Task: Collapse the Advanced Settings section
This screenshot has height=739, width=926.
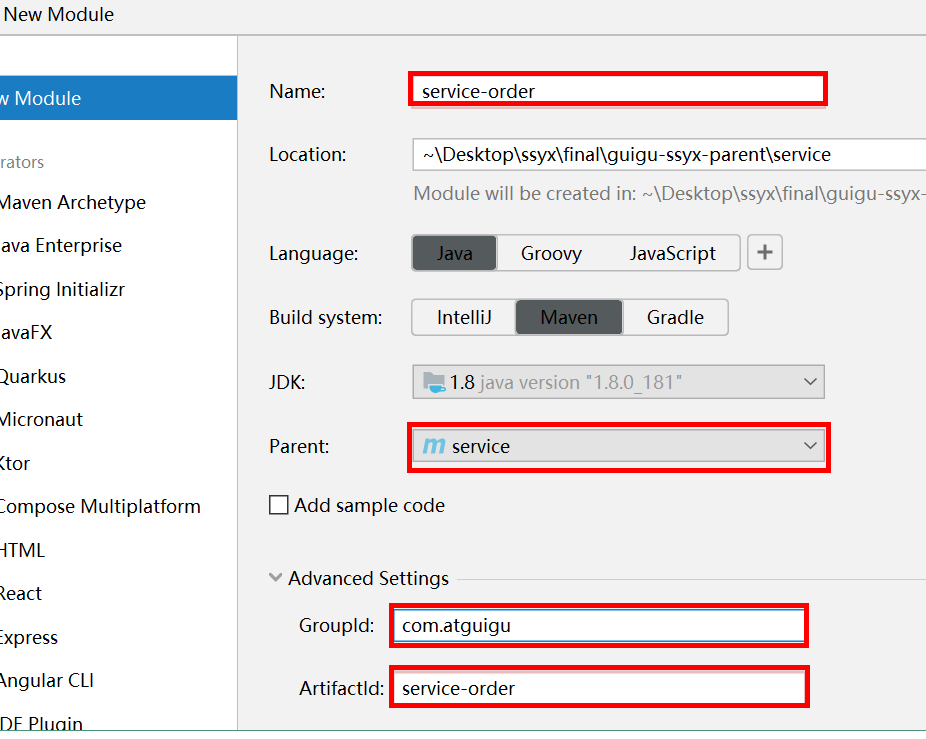Action: (x=276, y=578)
